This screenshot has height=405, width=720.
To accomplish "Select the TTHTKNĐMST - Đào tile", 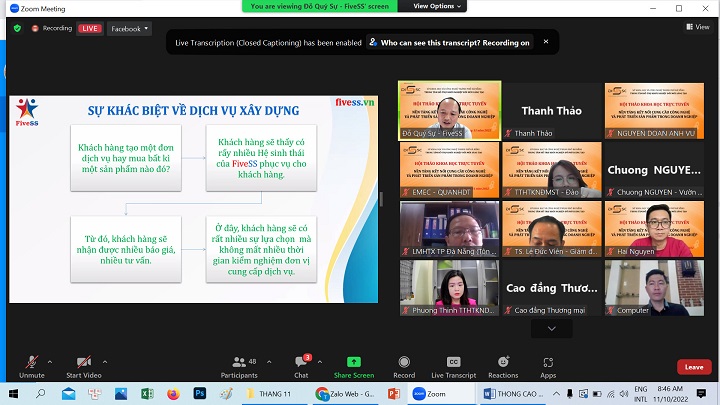I will [551, 170].
